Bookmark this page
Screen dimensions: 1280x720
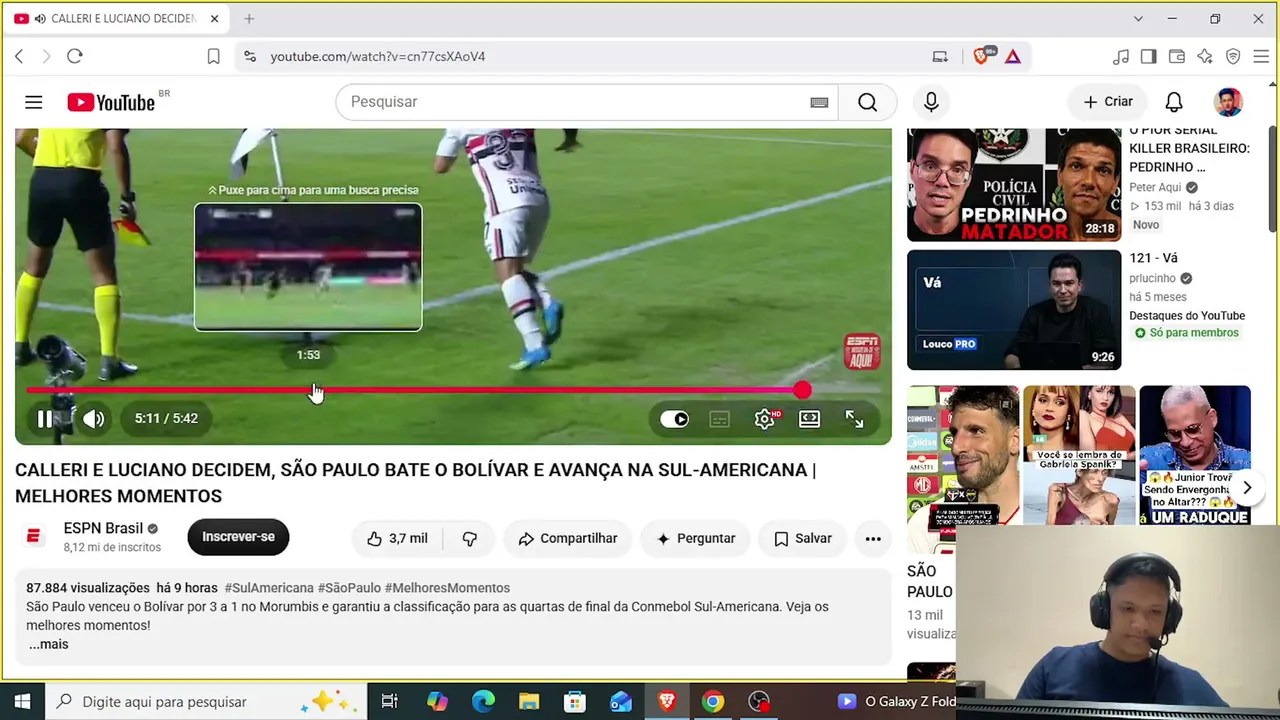pyautogui.click(x=213, y=57)
